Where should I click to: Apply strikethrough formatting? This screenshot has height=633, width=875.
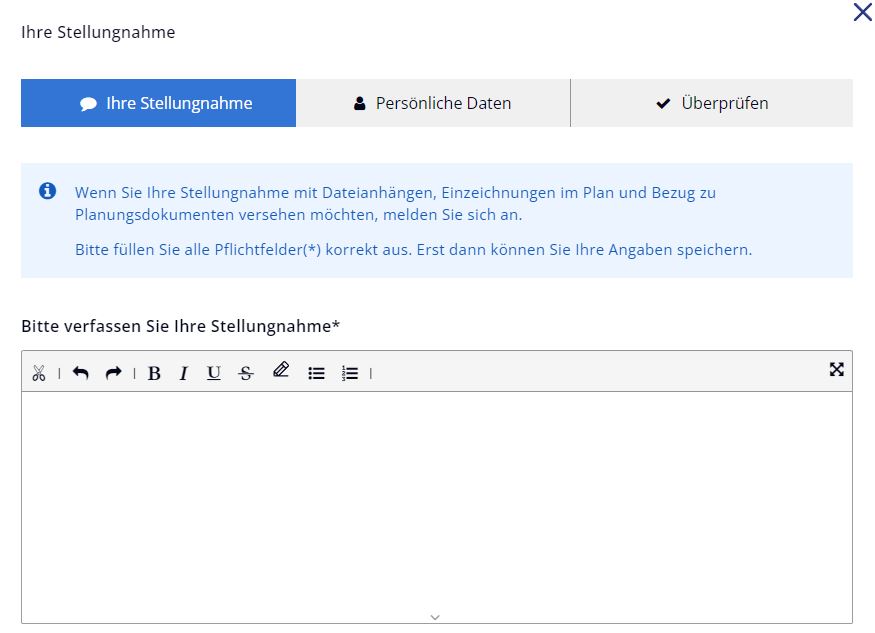(x=246, y=372)
